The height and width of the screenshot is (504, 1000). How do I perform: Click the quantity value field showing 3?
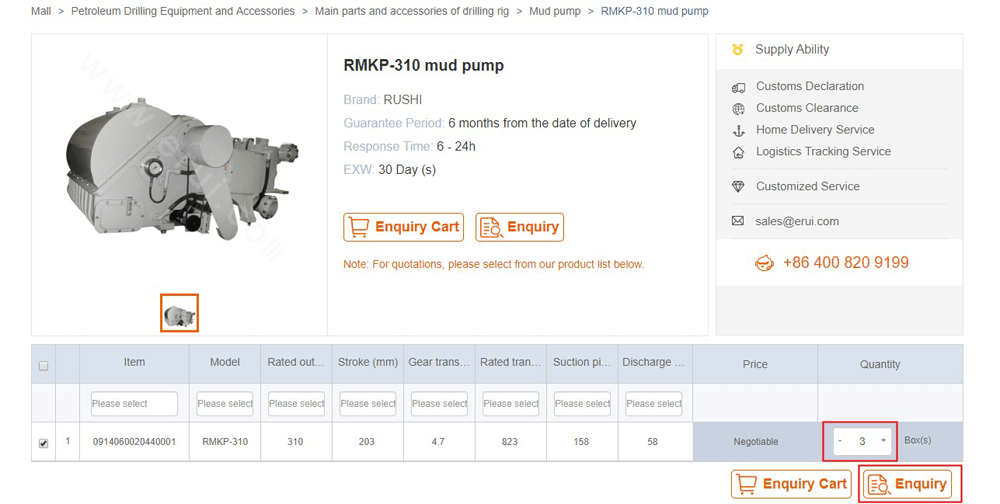click(862, 441)
